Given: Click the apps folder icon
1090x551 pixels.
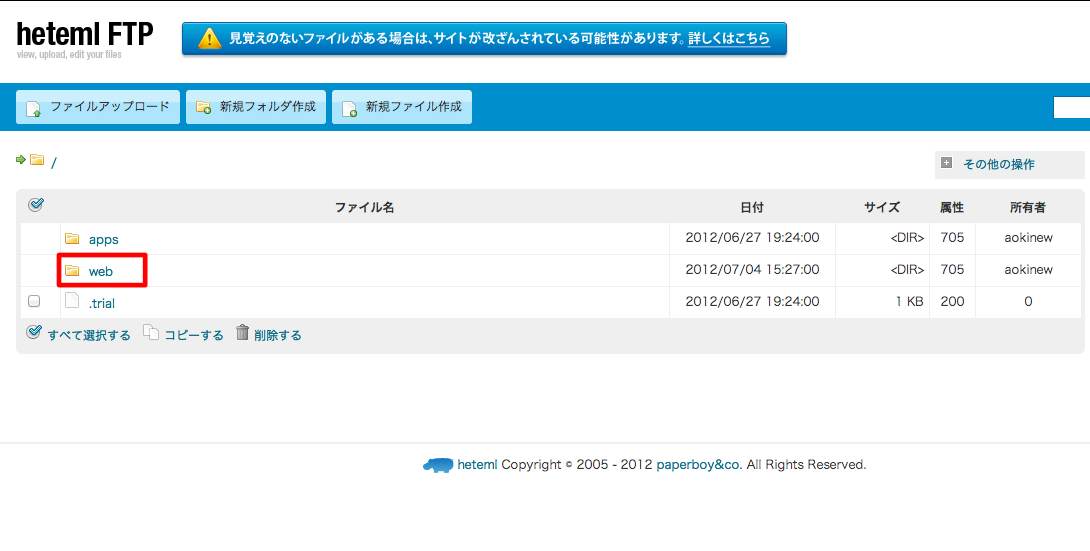Looking at the screenshot, I should point(72,239).
